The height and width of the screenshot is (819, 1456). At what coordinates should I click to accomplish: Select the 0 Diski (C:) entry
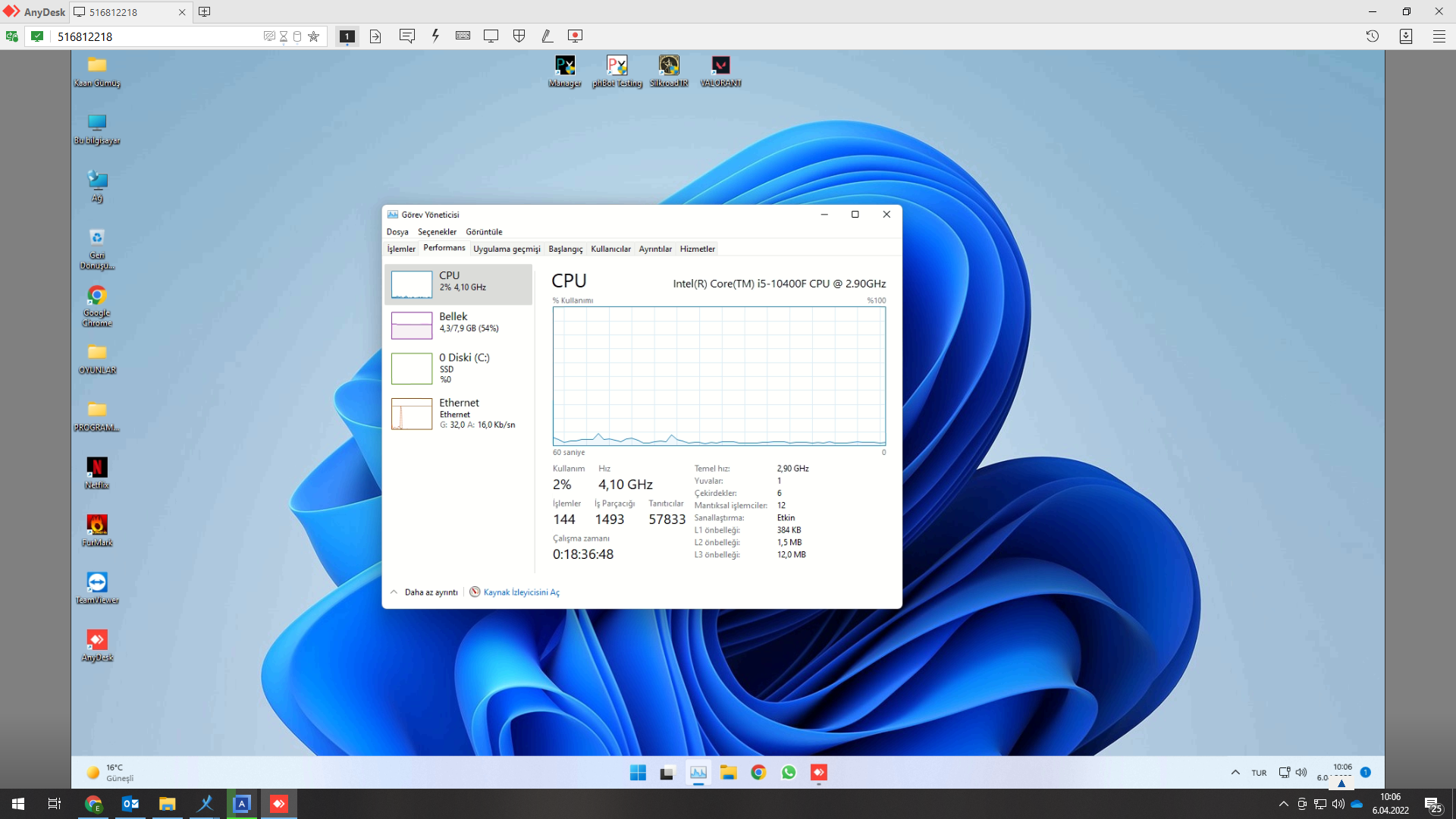458,368
